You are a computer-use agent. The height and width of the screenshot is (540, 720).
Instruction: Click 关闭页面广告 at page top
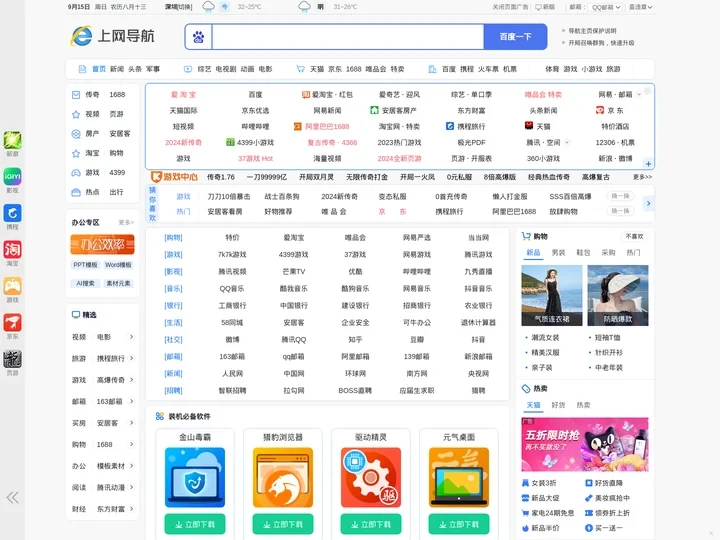pyautogui.click(x=510, y=7)
